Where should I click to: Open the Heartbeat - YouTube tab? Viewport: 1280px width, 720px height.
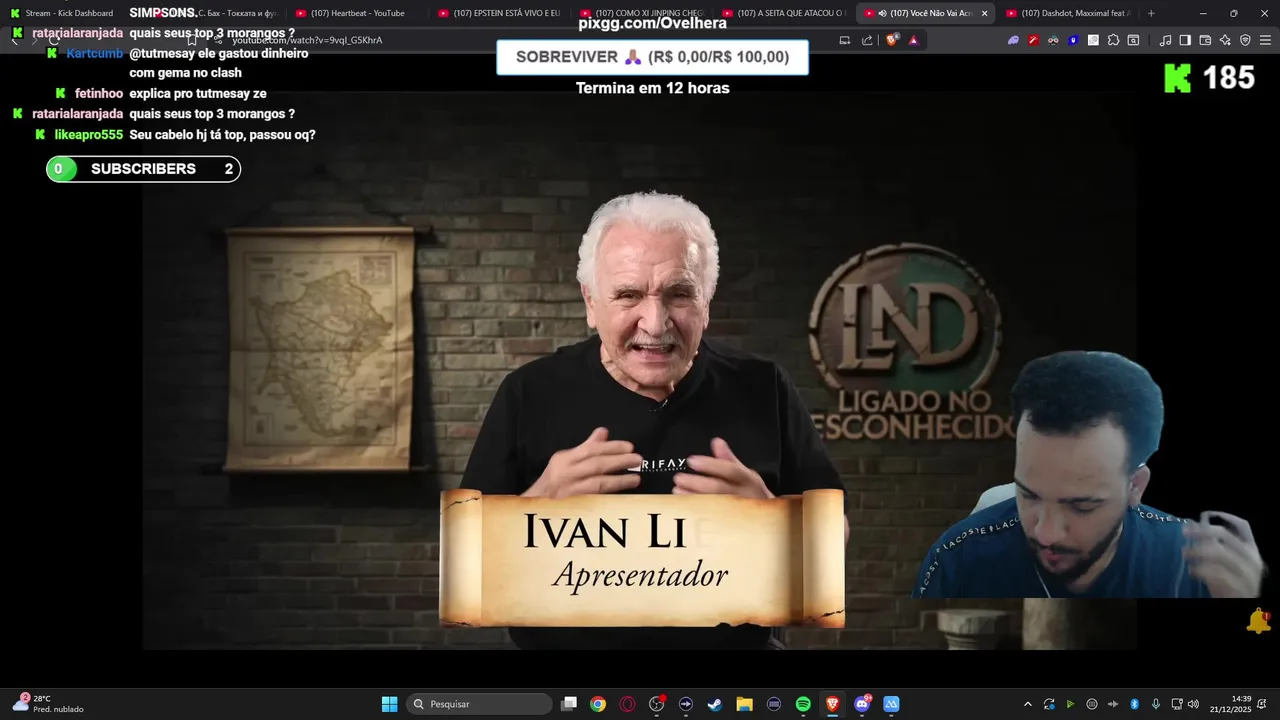356,13
